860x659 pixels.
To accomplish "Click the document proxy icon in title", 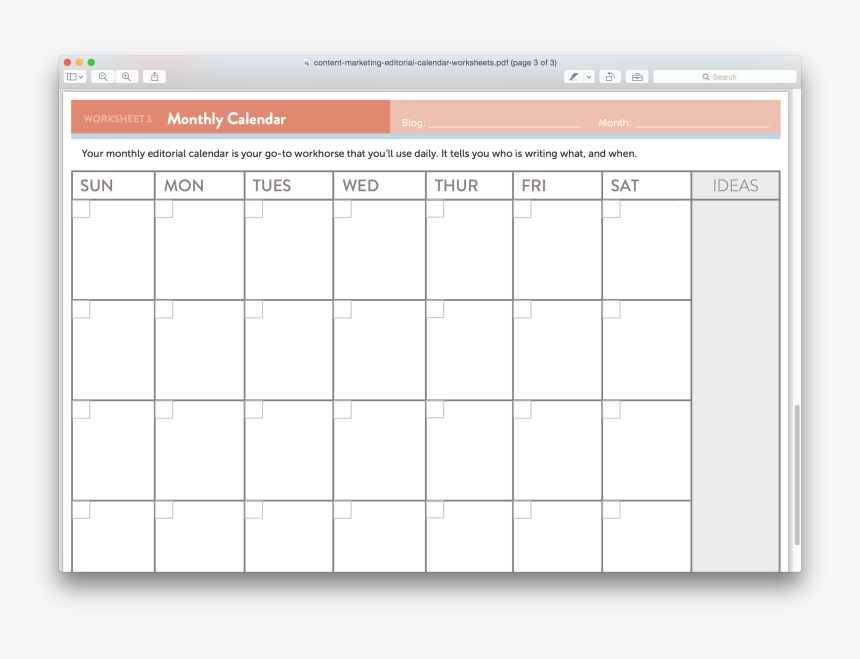I will [x=307, y=63].
